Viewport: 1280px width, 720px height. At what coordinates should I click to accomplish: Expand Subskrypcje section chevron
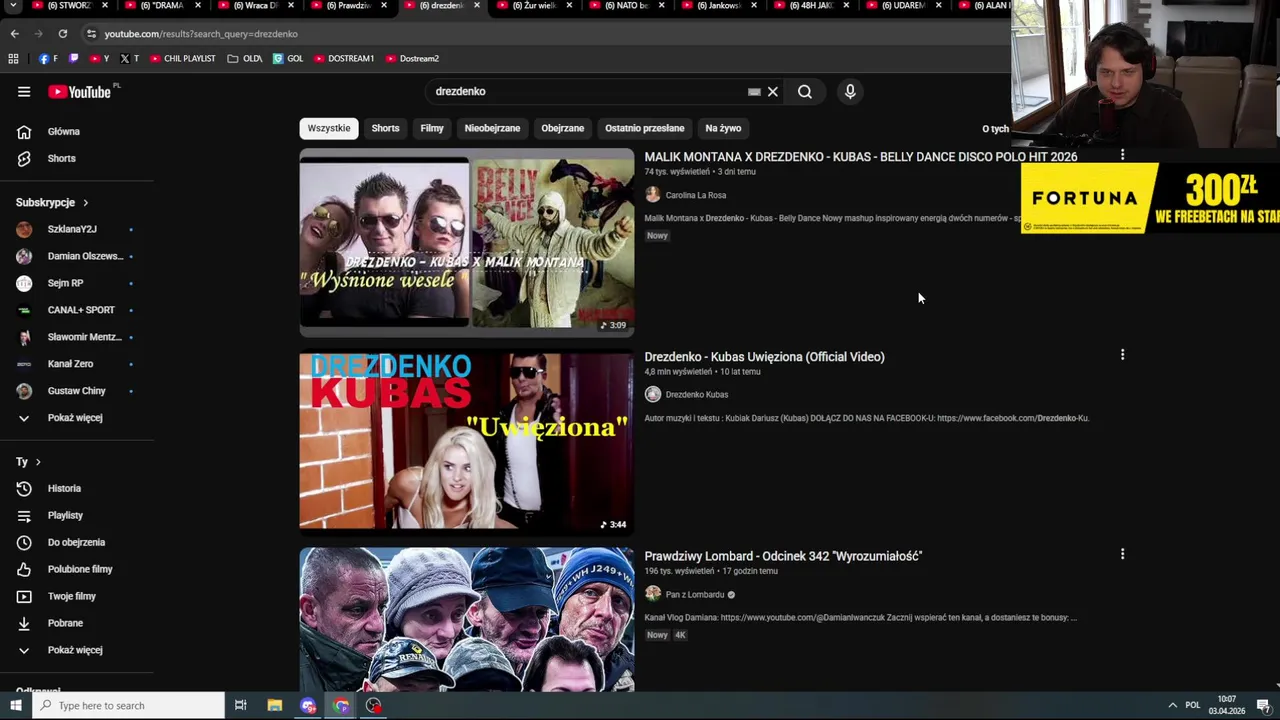[x=85, y=203]
